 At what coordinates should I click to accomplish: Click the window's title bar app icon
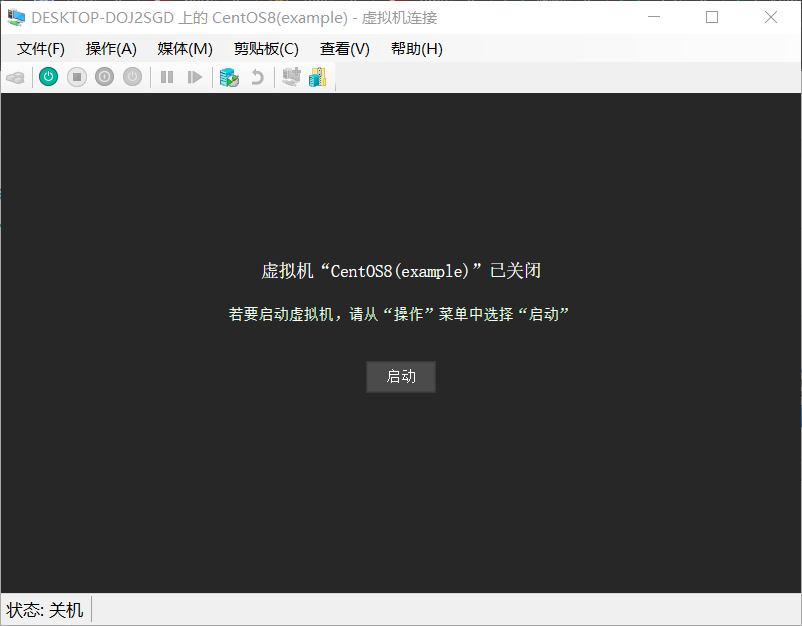[16, 17]
